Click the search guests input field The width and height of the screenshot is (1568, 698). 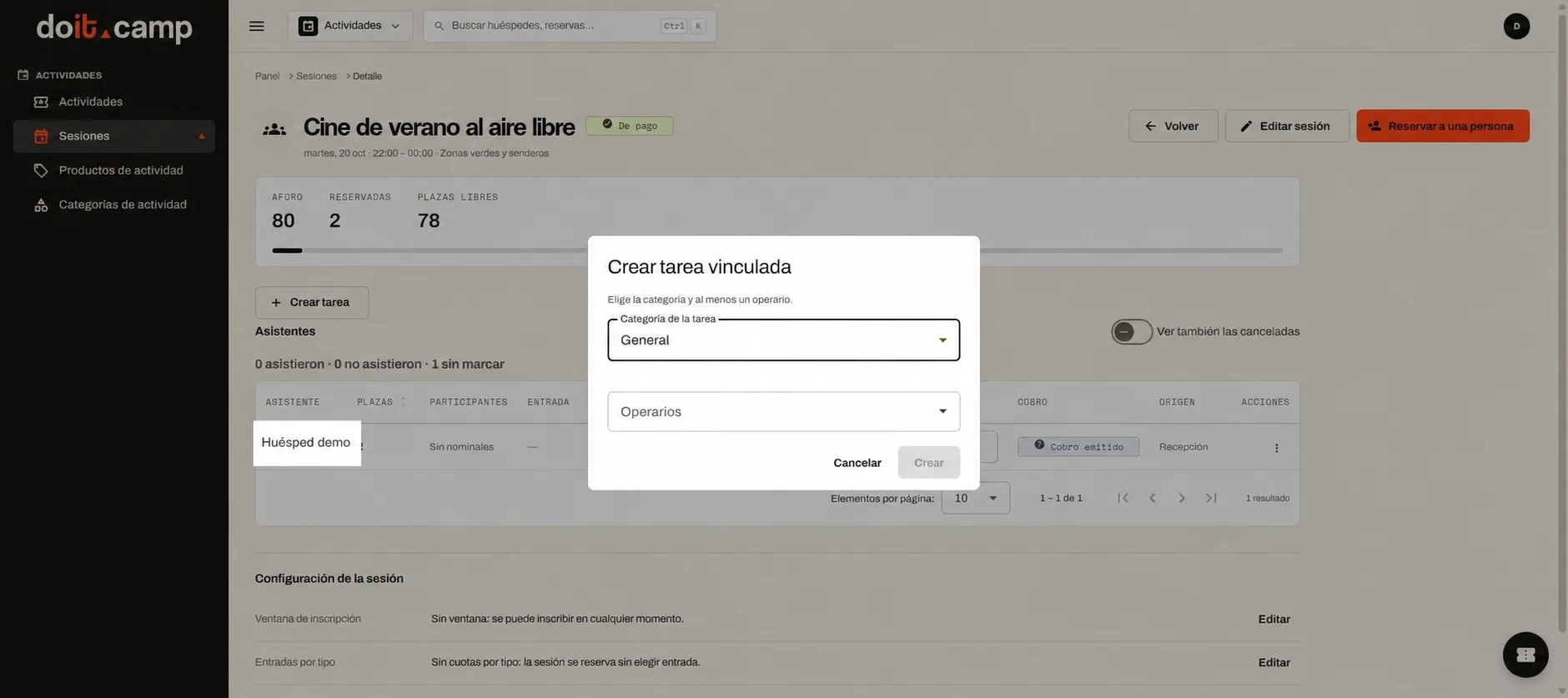pos(570,26)
